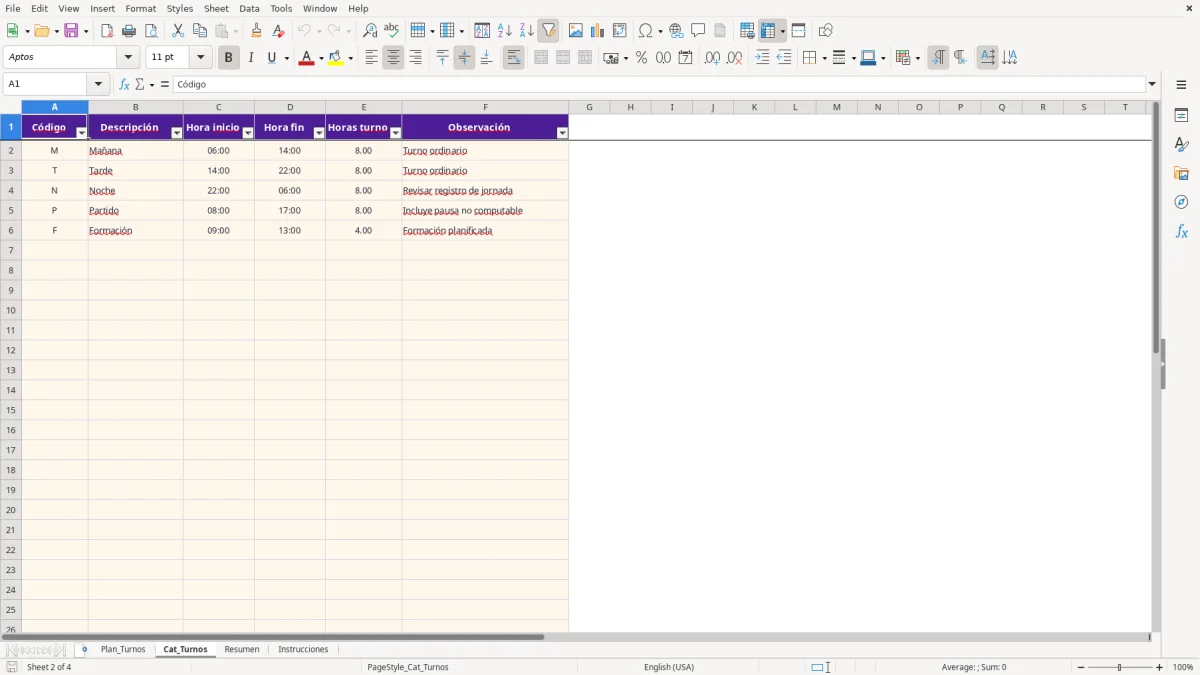Format cells as date

pos(685,58)
